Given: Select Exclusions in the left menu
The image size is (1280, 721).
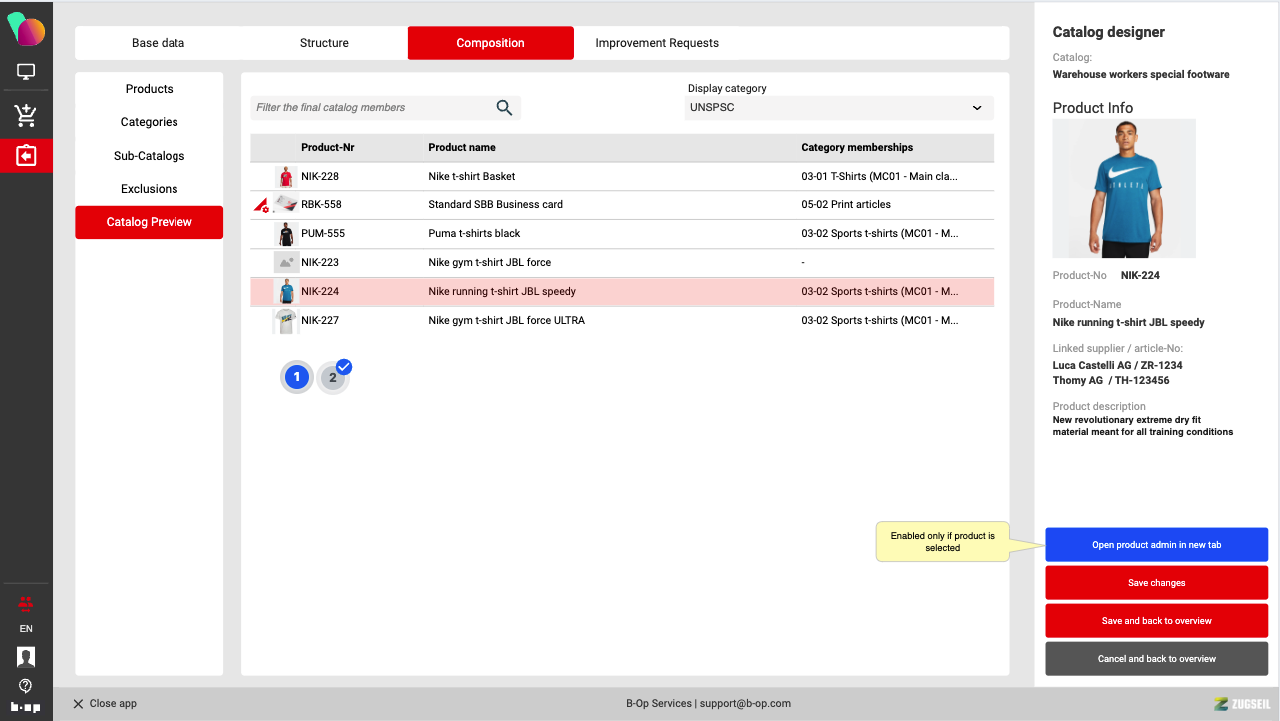Looking at the screenshot, I should tap(149, 189).
